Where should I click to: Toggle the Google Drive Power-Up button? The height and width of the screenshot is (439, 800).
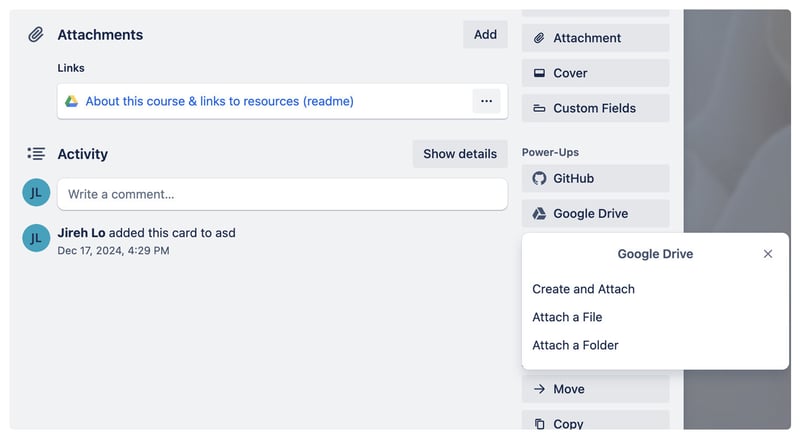tap(595, 213)
